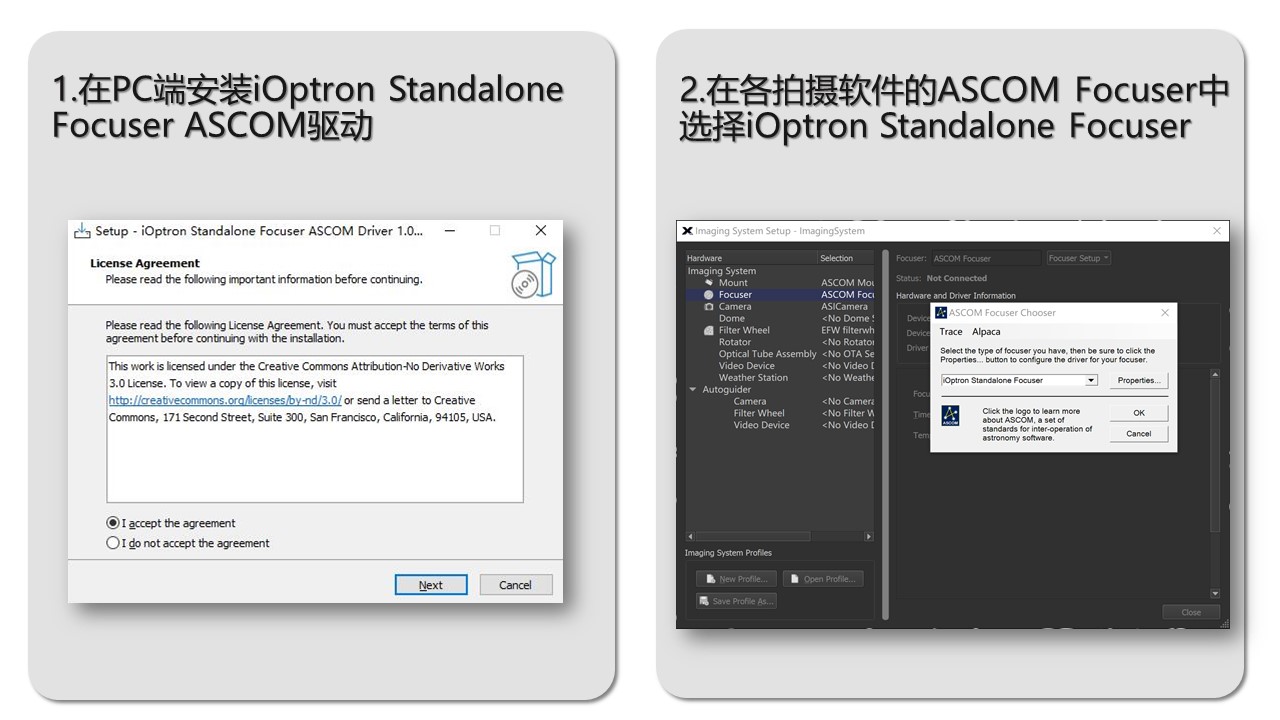Image resolution: width=1280 pixels, height=720 pixels.
Task: Select Dome in the hardware tree
Action: [732, 319]
